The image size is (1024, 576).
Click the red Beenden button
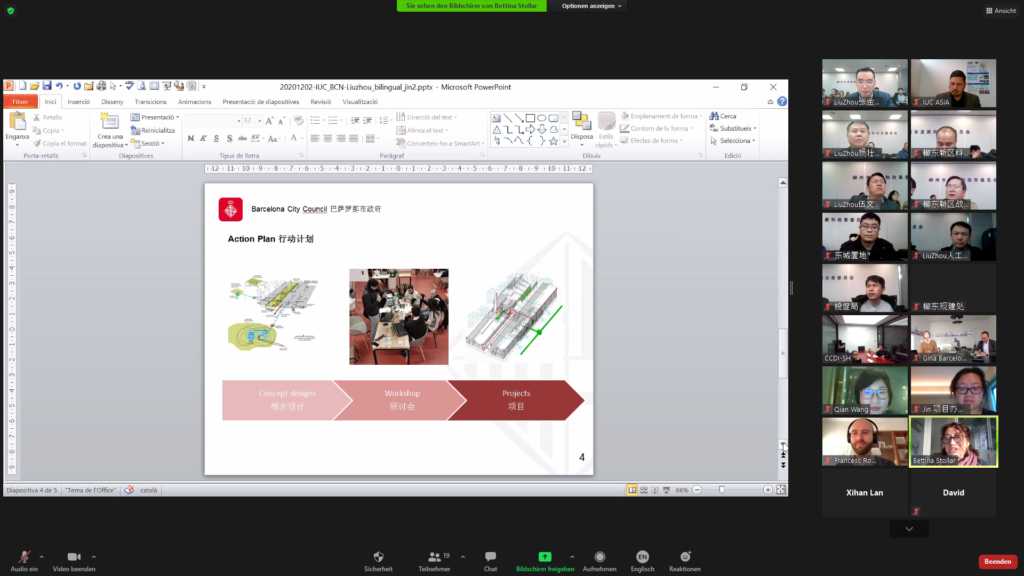click(x=997, y=561)
